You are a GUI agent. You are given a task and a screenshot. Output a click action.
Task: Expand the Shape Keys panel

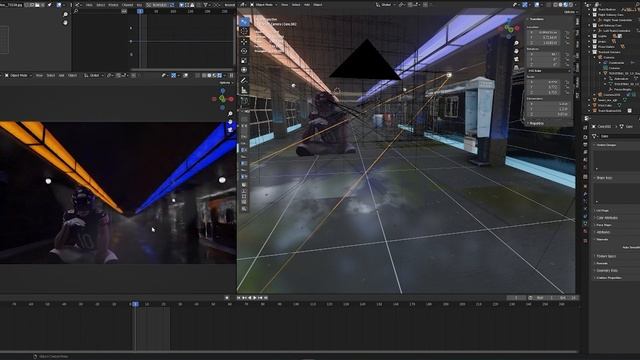click(x=604, y=178)
